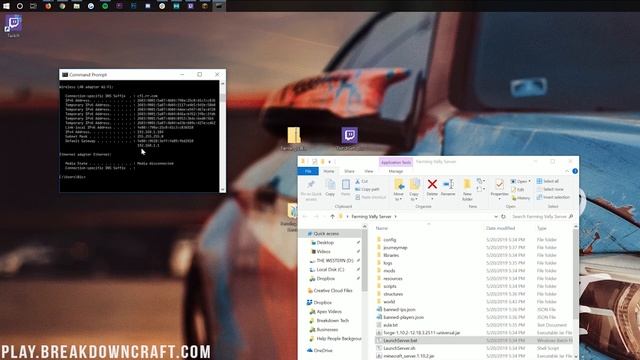
Task: Click the Search Farming Vally Server box
Action: pos(541,216)
